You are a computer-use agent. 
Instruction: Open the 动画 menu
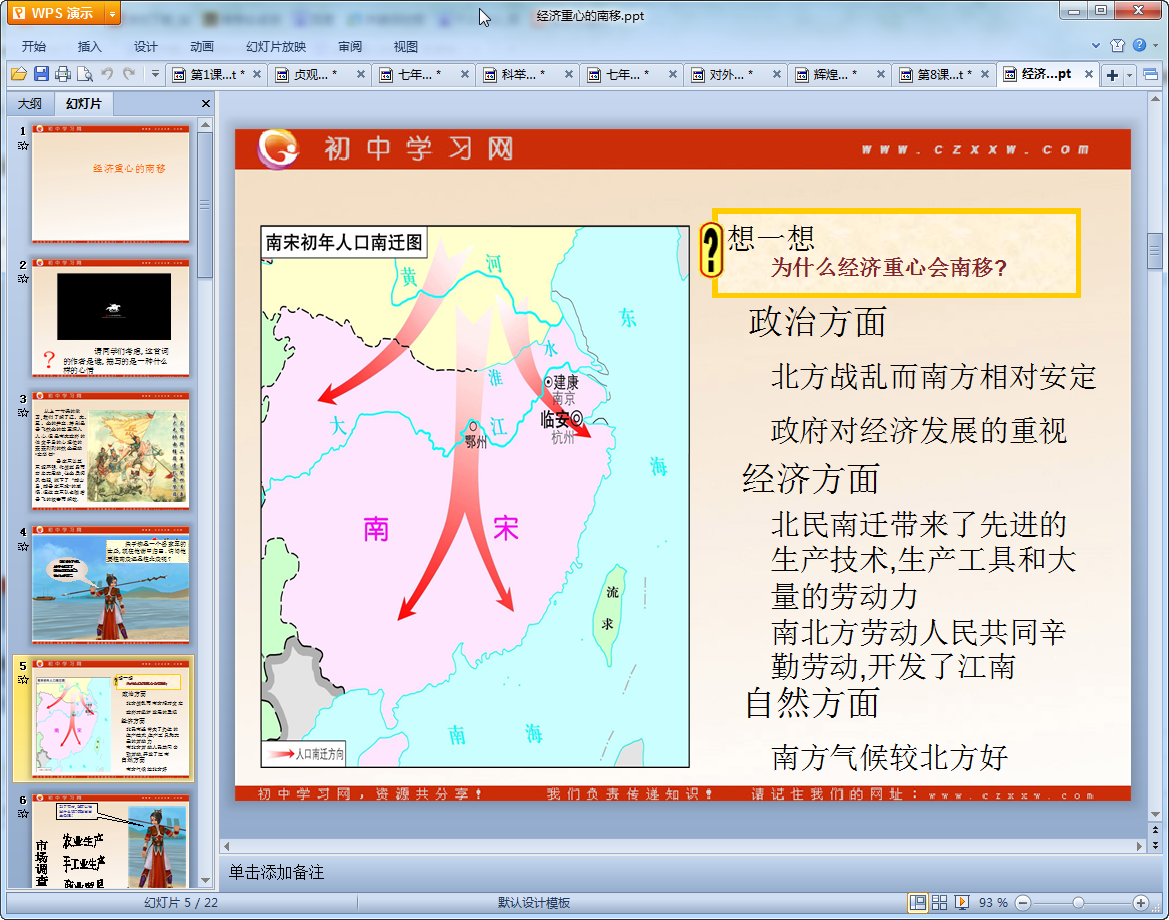coord(202,46)
